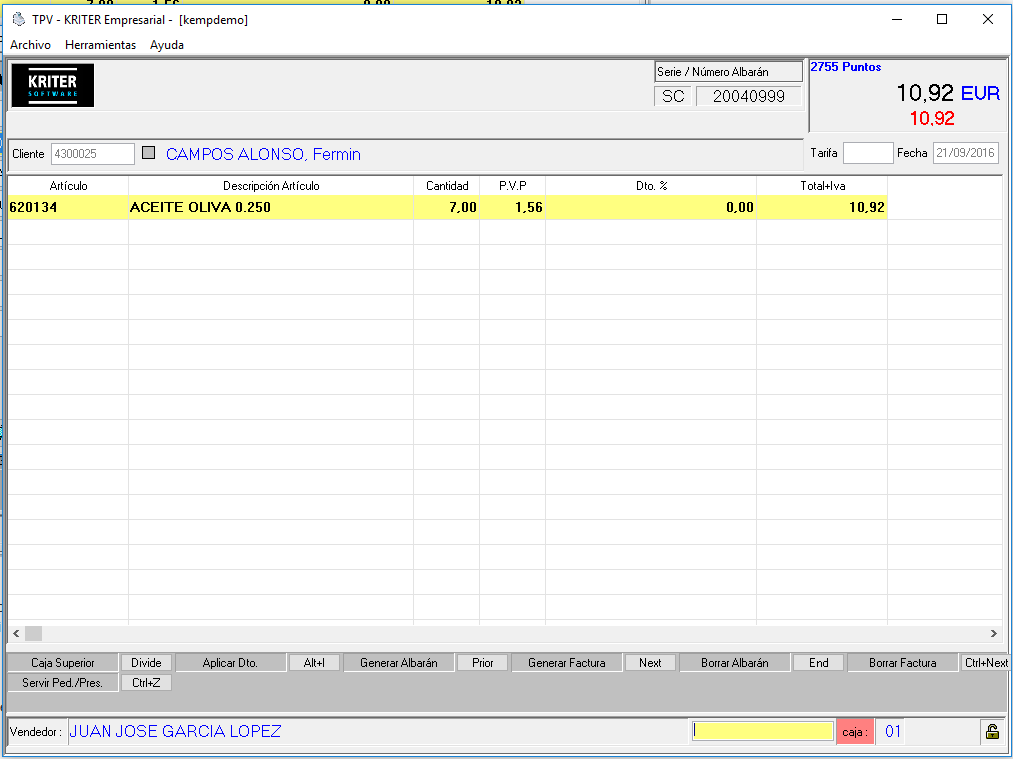The width and height of the screenshot is (1013, 759).
Task: Click the padlock icon near caja field
Action: pos(992,731)
